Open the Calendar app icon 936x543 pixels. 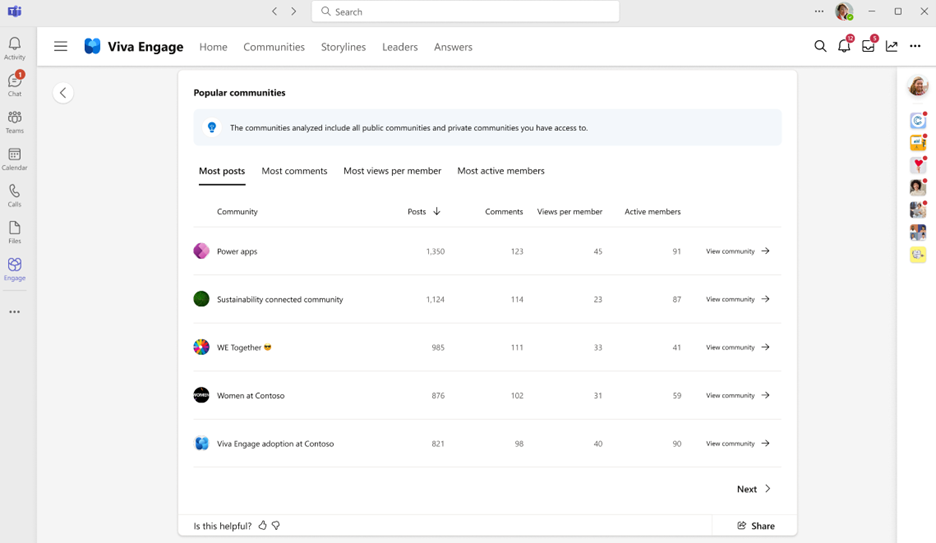pyautogui.click(x=14, y=158)
